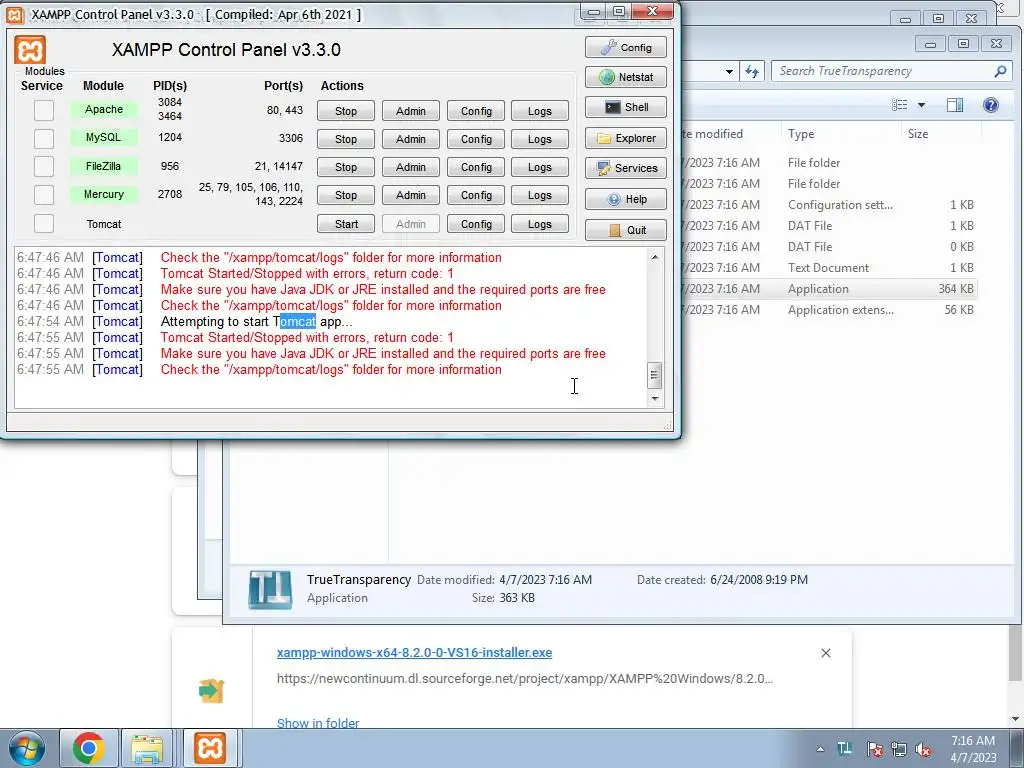The image size is (1024, 768).
Task: Toggle the Apache service checkbox
Action: pyautogui.click(x=44, y=110)
